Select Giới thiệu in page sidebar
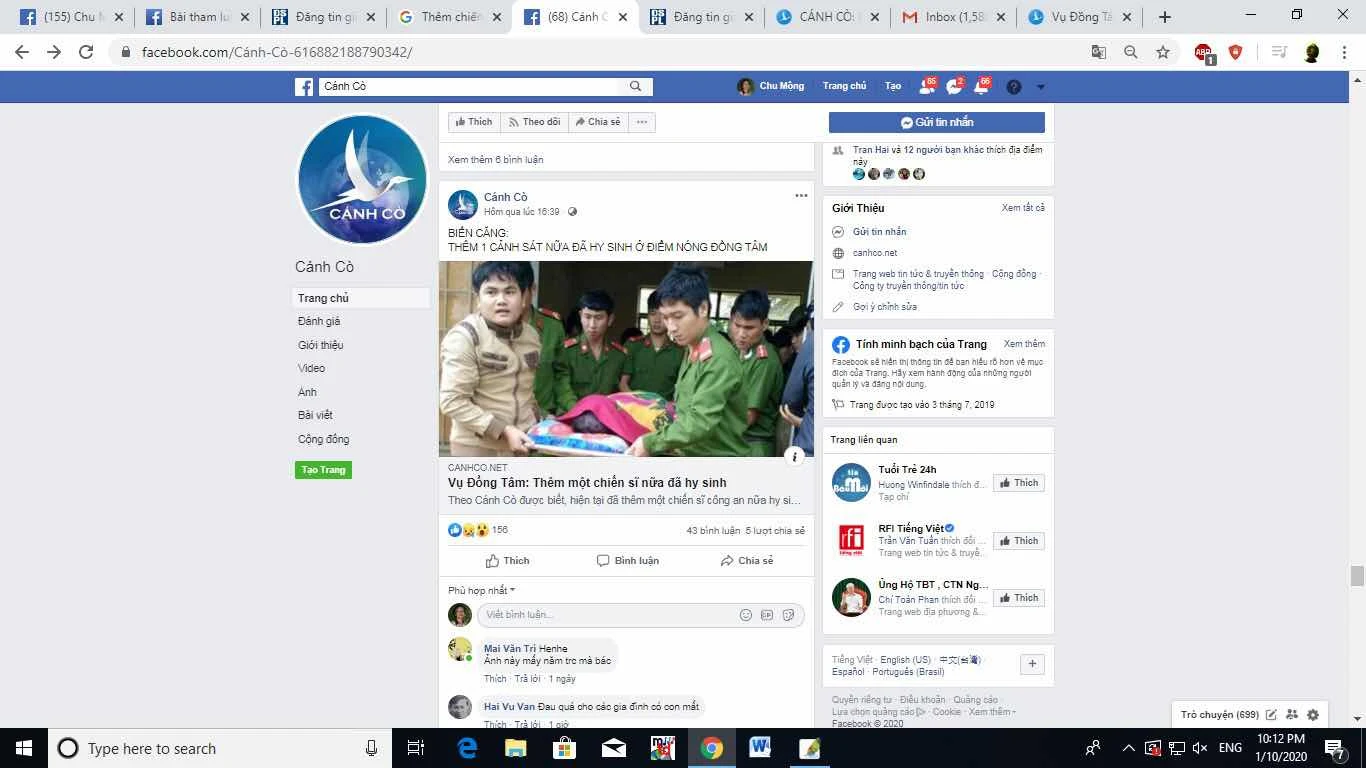Screen dimensions: 1366x768 [x=320, y=345]
